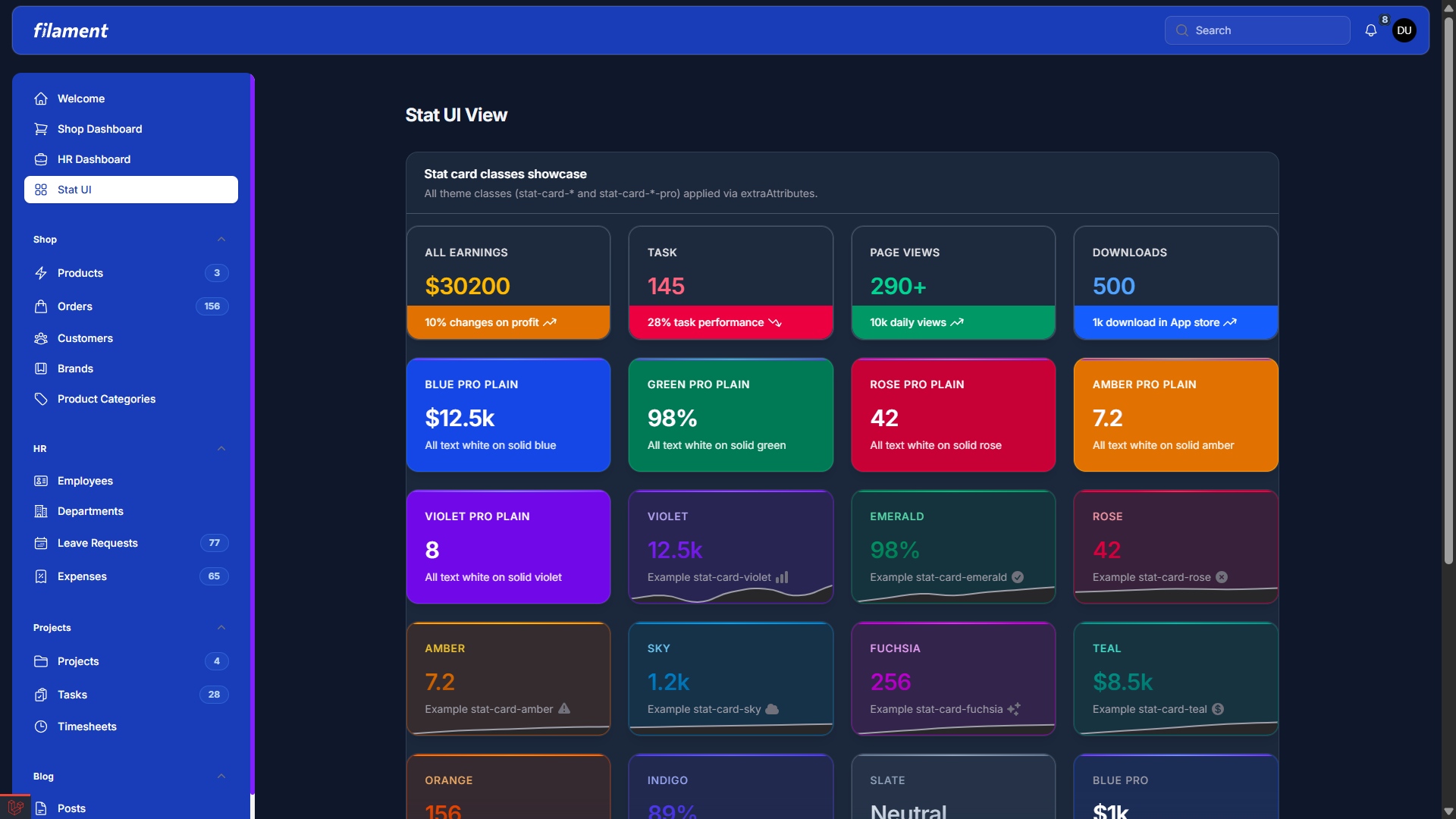Collapse the Blog navigation group
The width and height of the screenshot is (1456, 819).
(x=221, y=777)
